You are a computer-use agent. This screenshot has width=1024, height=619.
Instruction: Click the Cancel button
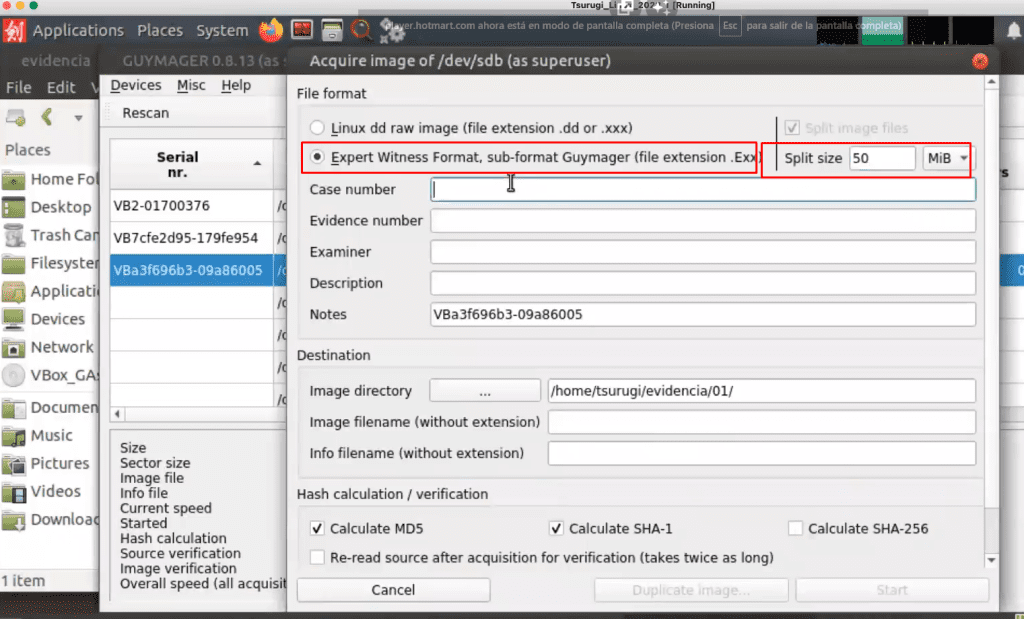(x=393, y=590)
